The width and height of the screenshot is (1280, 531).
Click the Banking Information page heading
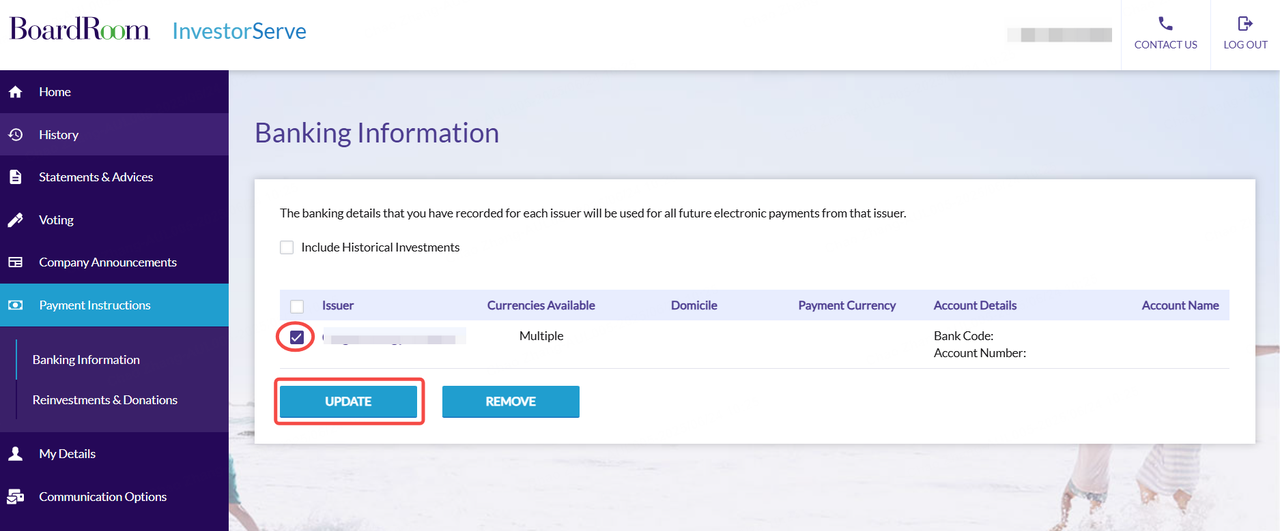point(377,133)
